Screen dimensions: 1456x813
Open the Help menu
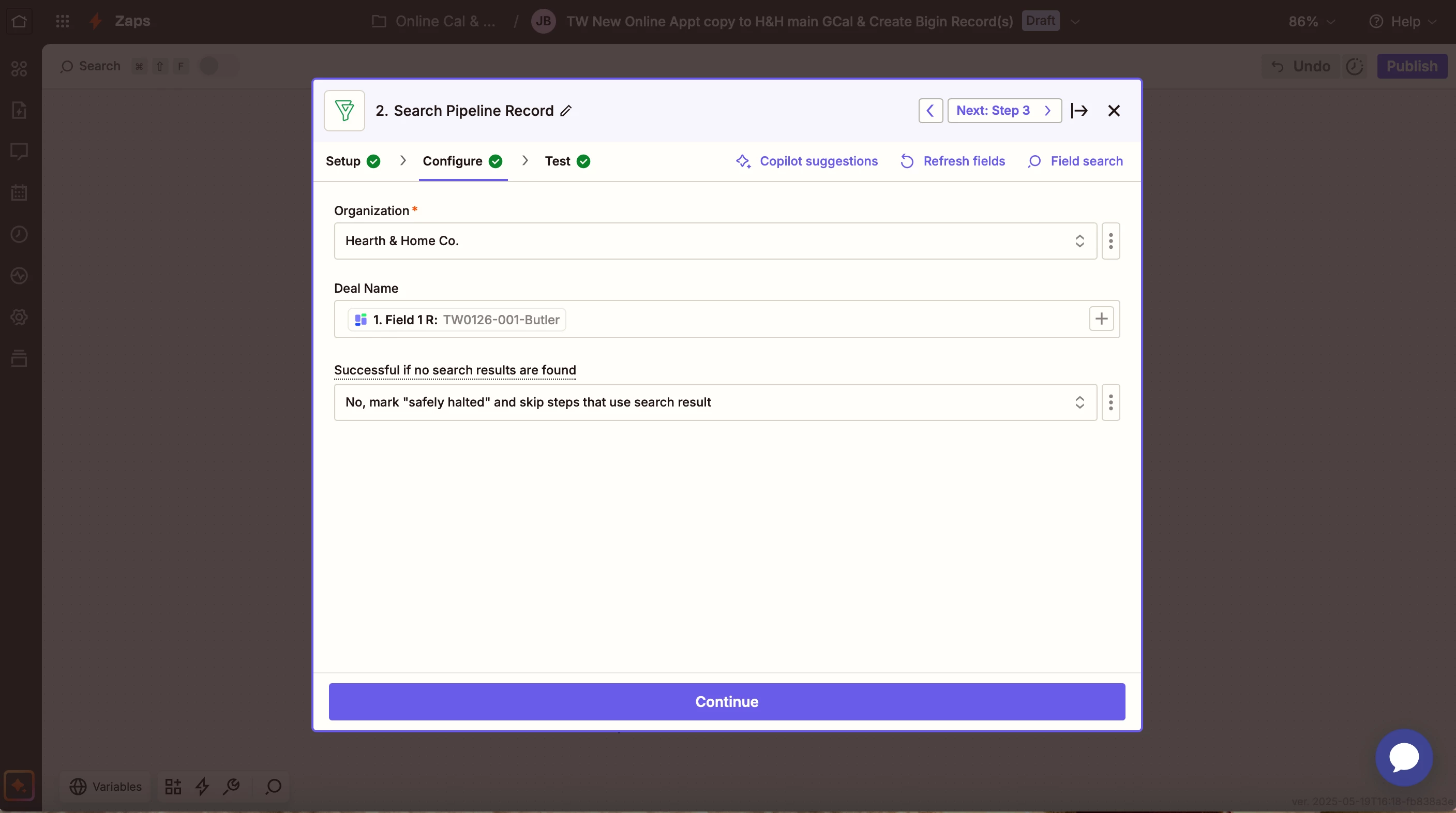(1402, 22)
